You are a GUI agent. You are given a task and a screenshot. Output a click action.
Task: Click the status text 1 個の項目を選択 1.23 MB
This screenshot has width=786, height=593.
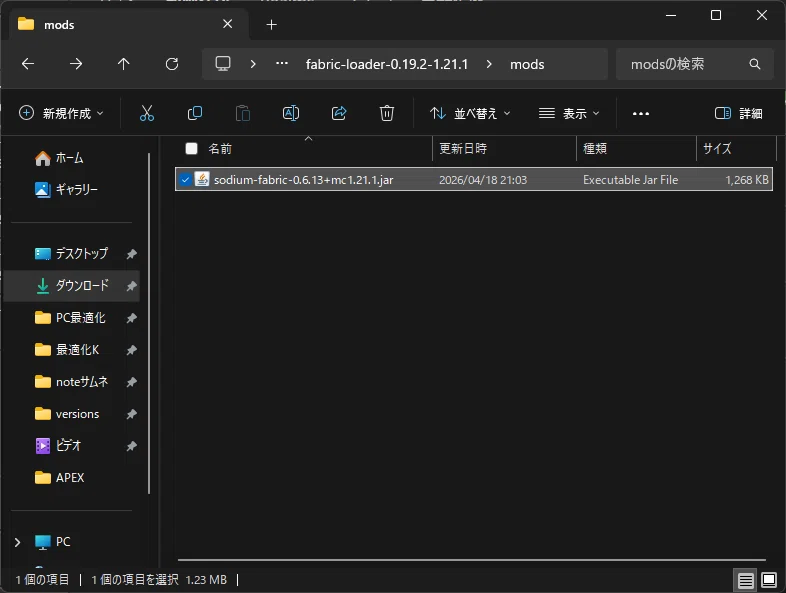point(159,580)
